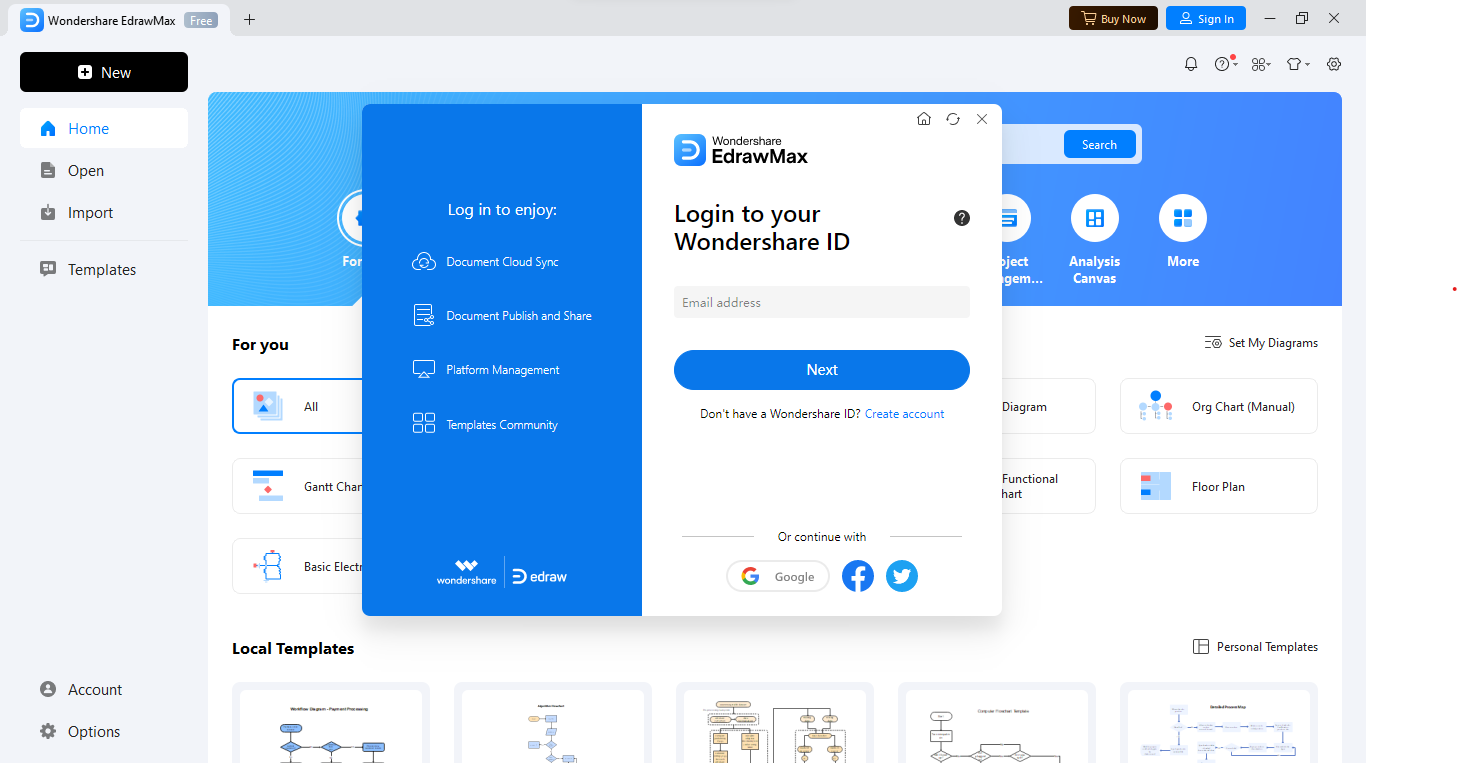1458x763 pixels.
Task: Open the Algorithm Flowchart template thumbnail
Action: [553, 723]
